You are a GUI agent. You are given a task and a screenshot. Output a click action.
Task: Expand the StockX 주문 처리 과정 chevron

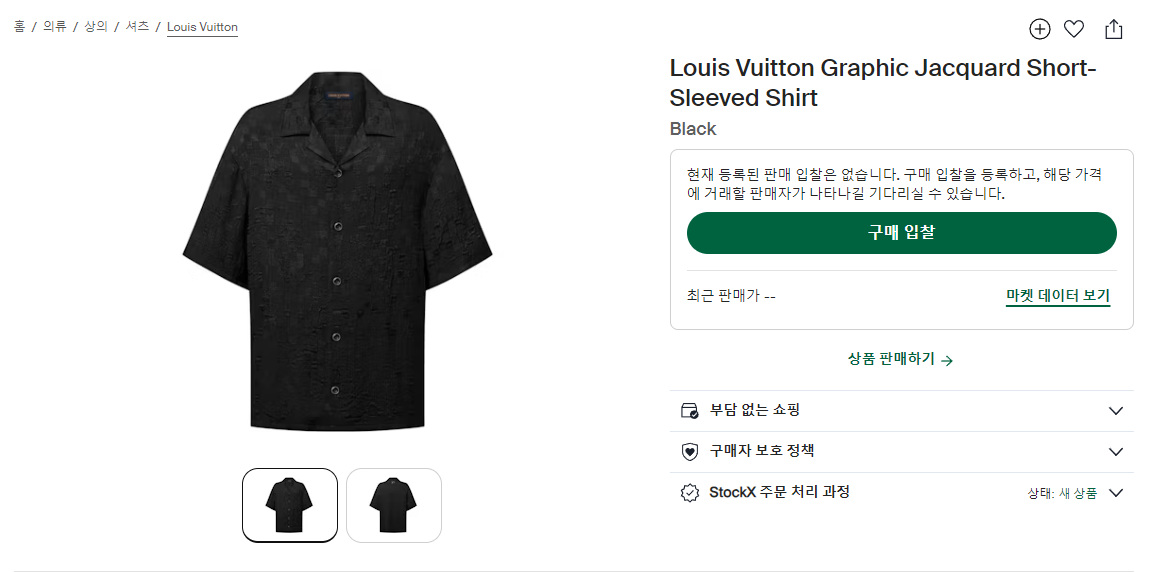[x=1116, y=493]
